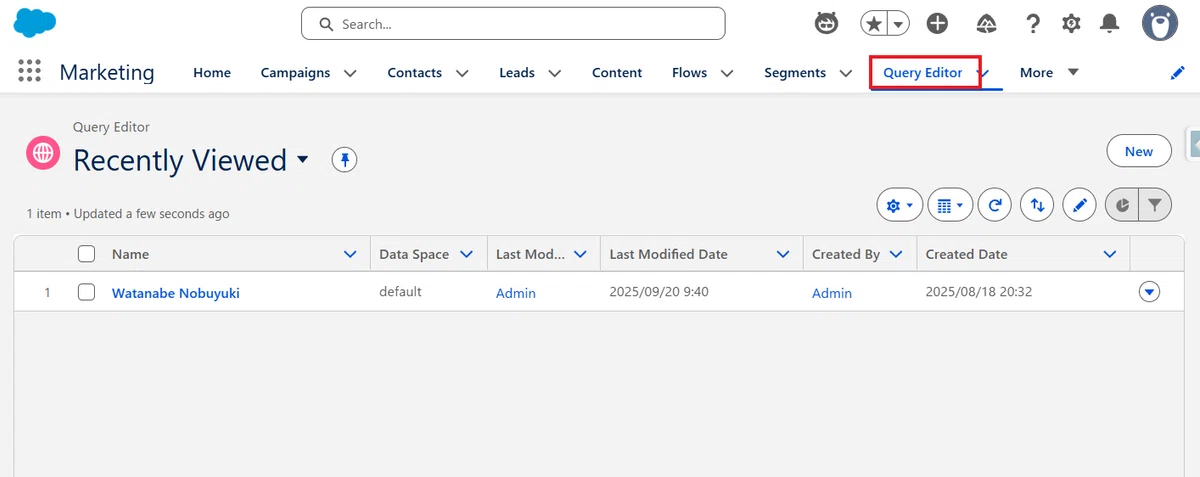The height and width of the screenshot is (477, 1200).
Task: Open the Admin link under Created By
Action: click(832, 293)
